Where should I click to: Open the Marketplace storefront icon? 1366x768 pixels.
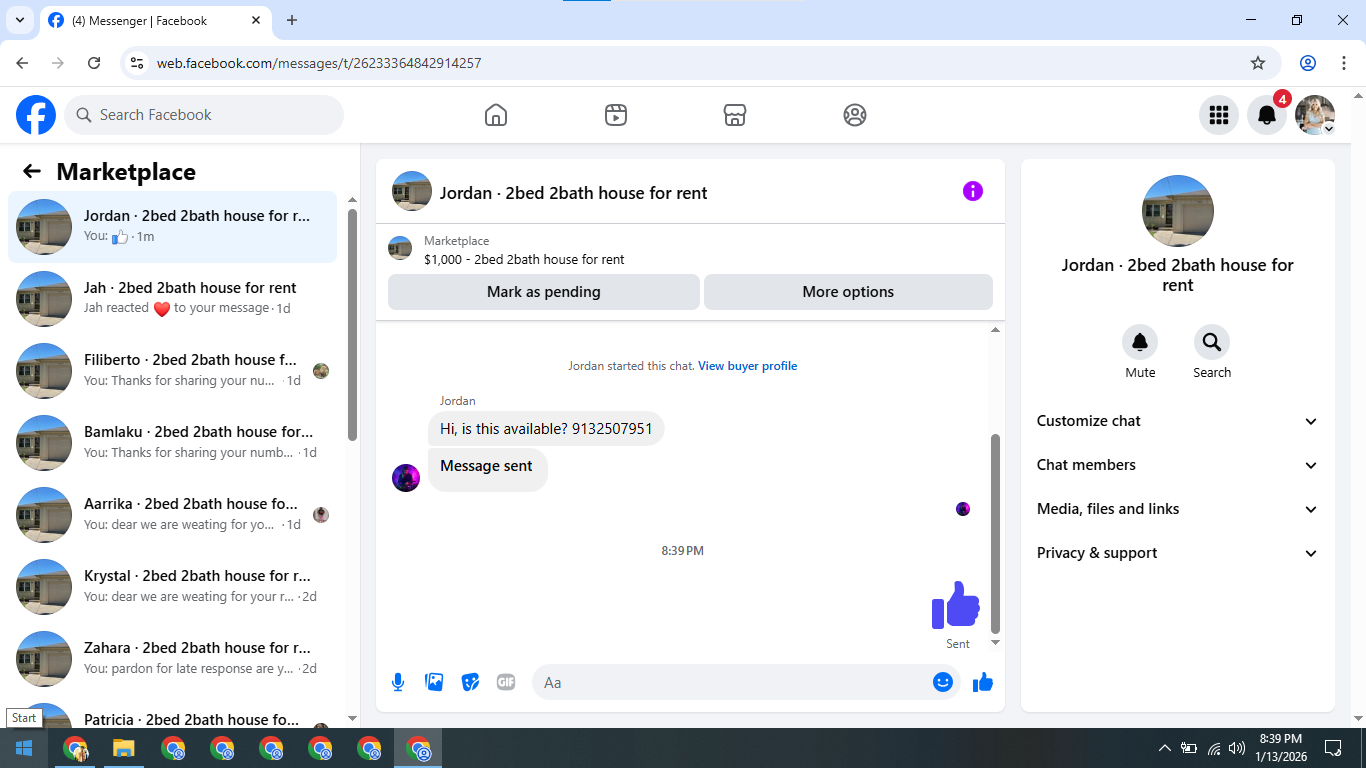[x=735, y=115]
